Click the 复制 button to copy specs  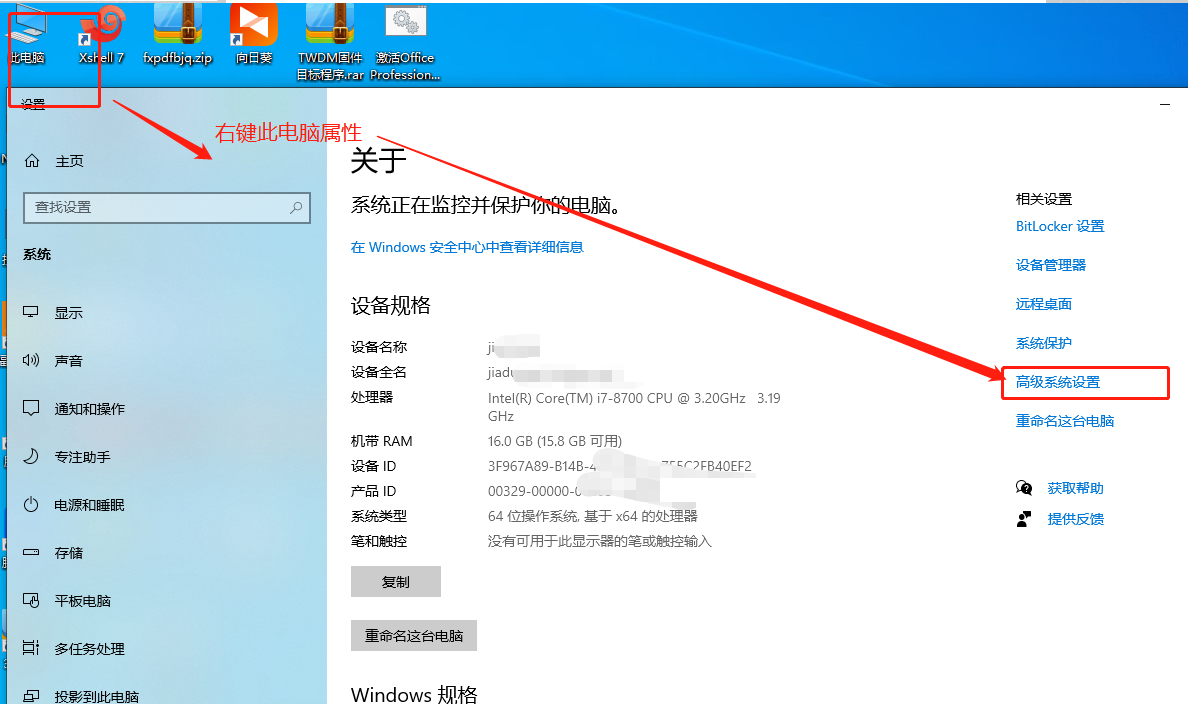[x=395, y=581]
